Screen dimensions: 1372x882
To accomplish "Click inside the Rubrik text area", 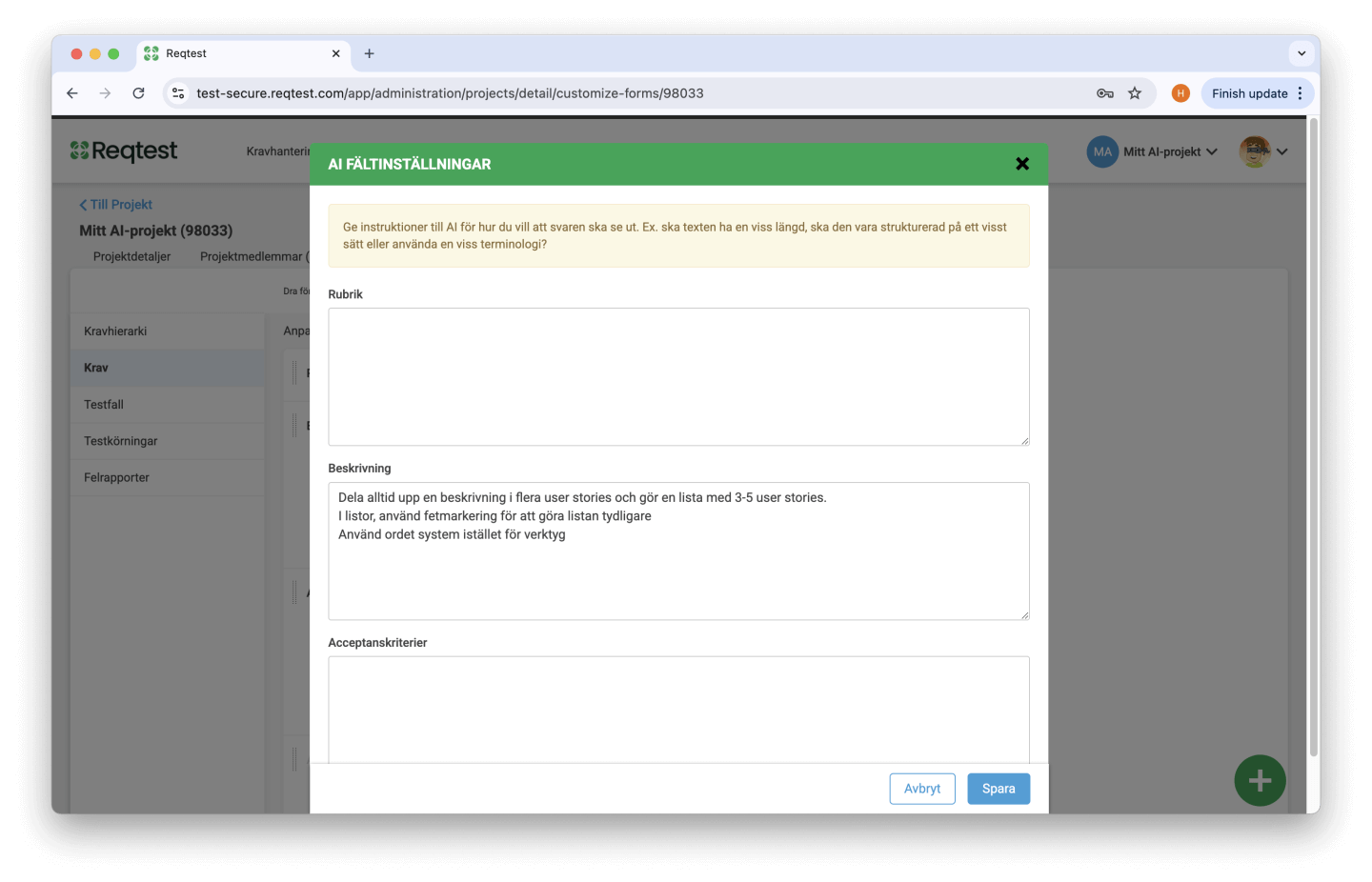I will click(x=678, y=376).
